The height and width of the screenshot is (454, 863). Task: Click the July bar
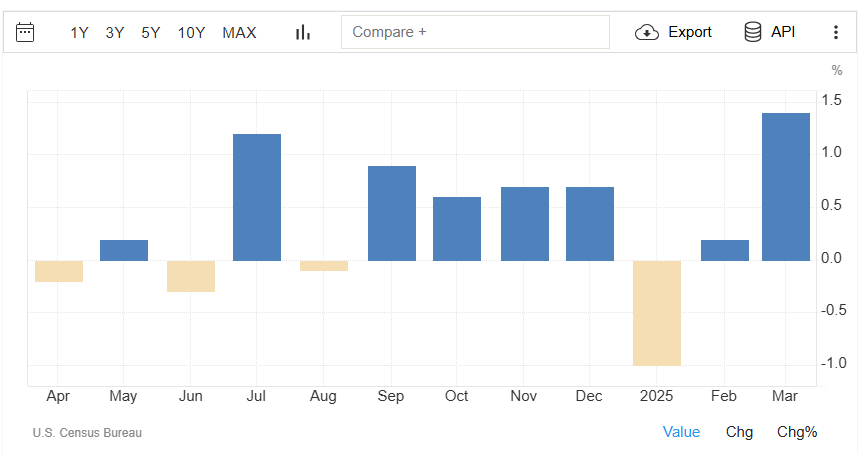257,198
